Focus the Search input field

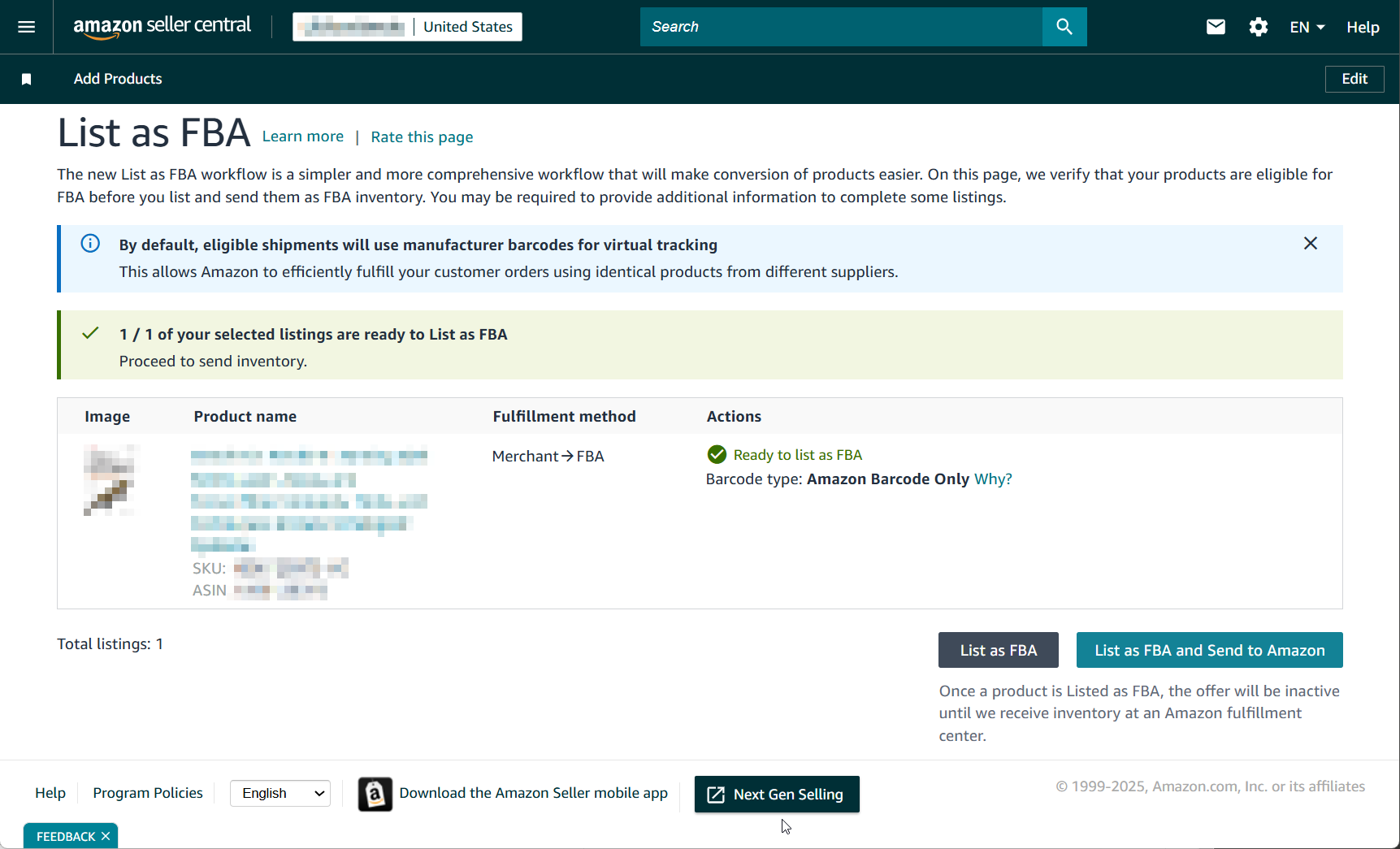[841, 27]
